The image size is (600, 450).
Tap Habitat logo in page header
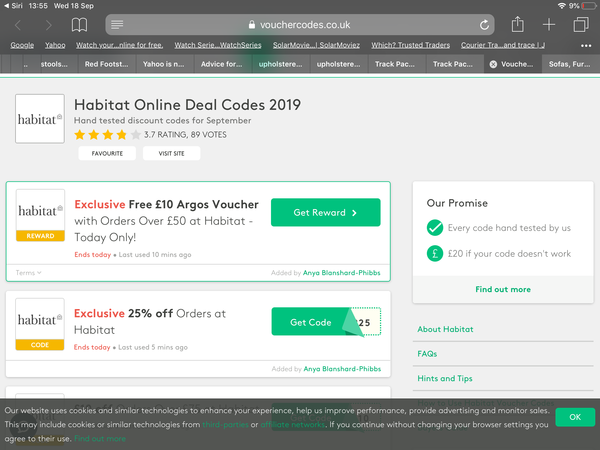[40, 119]
